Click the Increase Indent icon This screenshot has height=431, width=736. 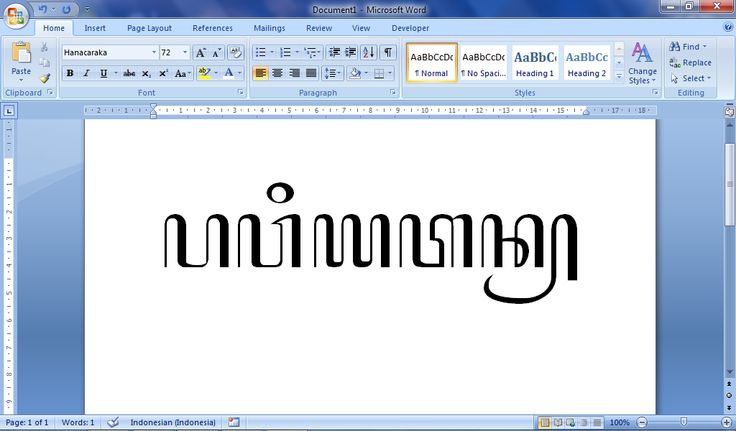pyautogui.click(x=351, y=52)
